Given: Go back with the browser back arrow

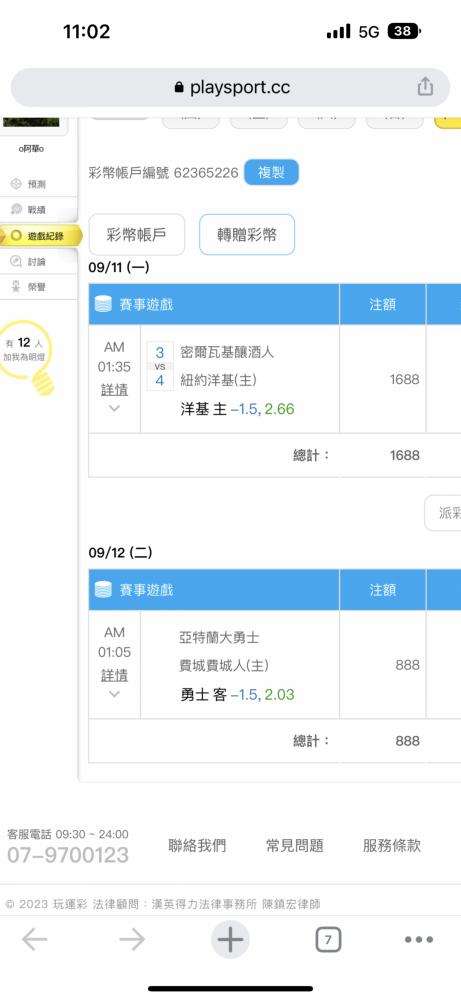Looking at the screenshot, I should tap(35, 939).
